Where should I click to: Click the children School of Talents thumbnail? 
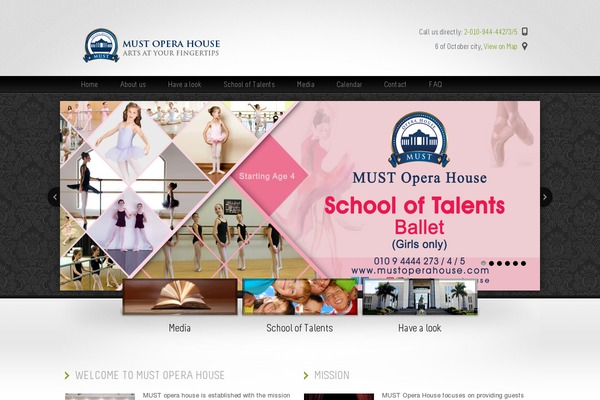(x=300, y=297)
